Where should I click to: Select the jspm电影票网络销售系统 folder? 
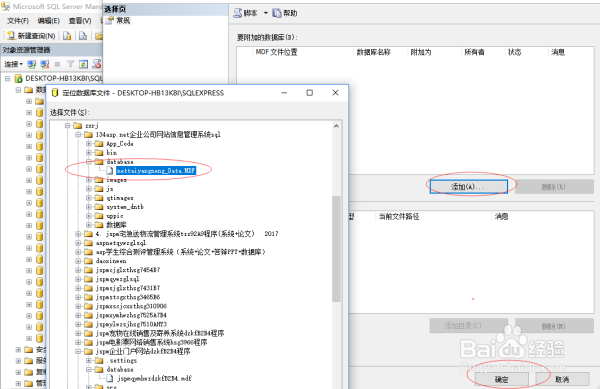[152, 342]
